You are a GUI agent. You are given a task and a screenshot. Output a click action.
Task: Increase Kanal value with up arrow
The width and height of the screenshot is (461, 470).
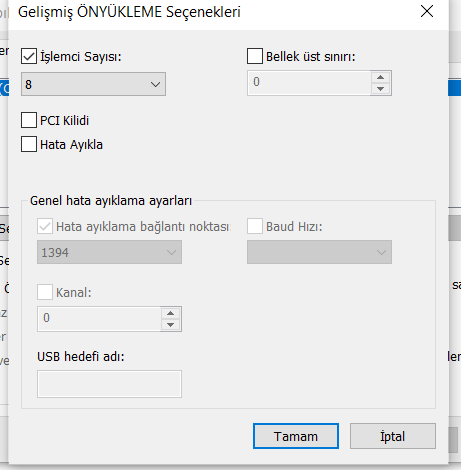[171, 313]
